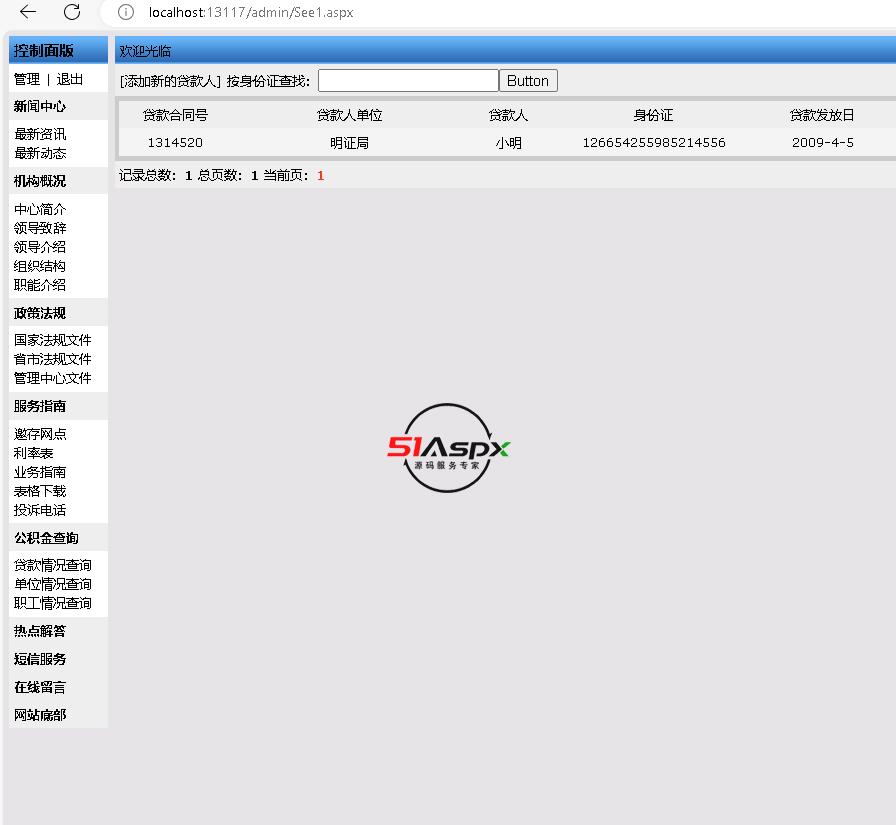Open 中心简介 page

click(x=40, y=209)
